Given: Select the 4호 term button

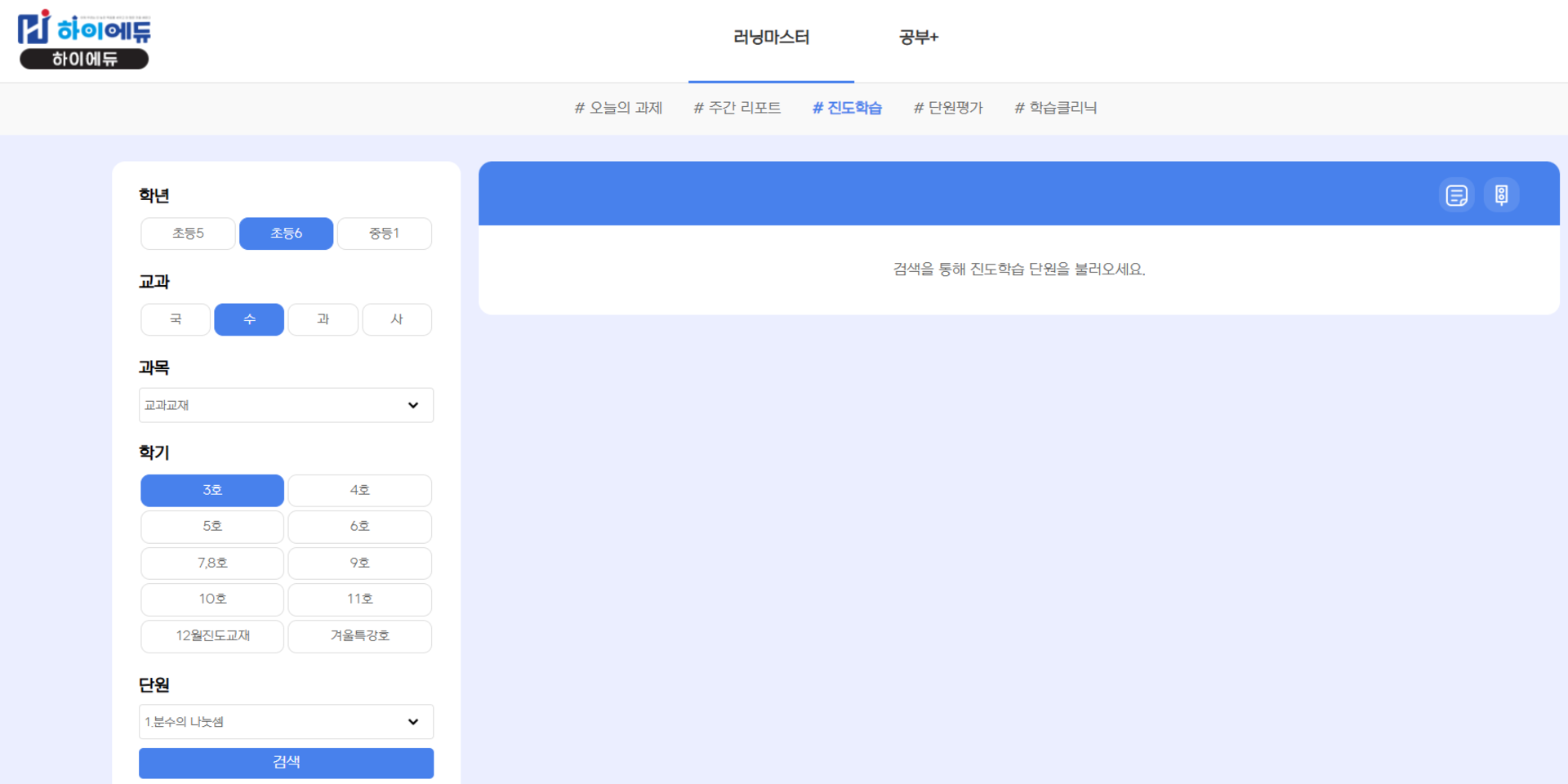Looking at the screenshot, I should (x=359, y=491).
